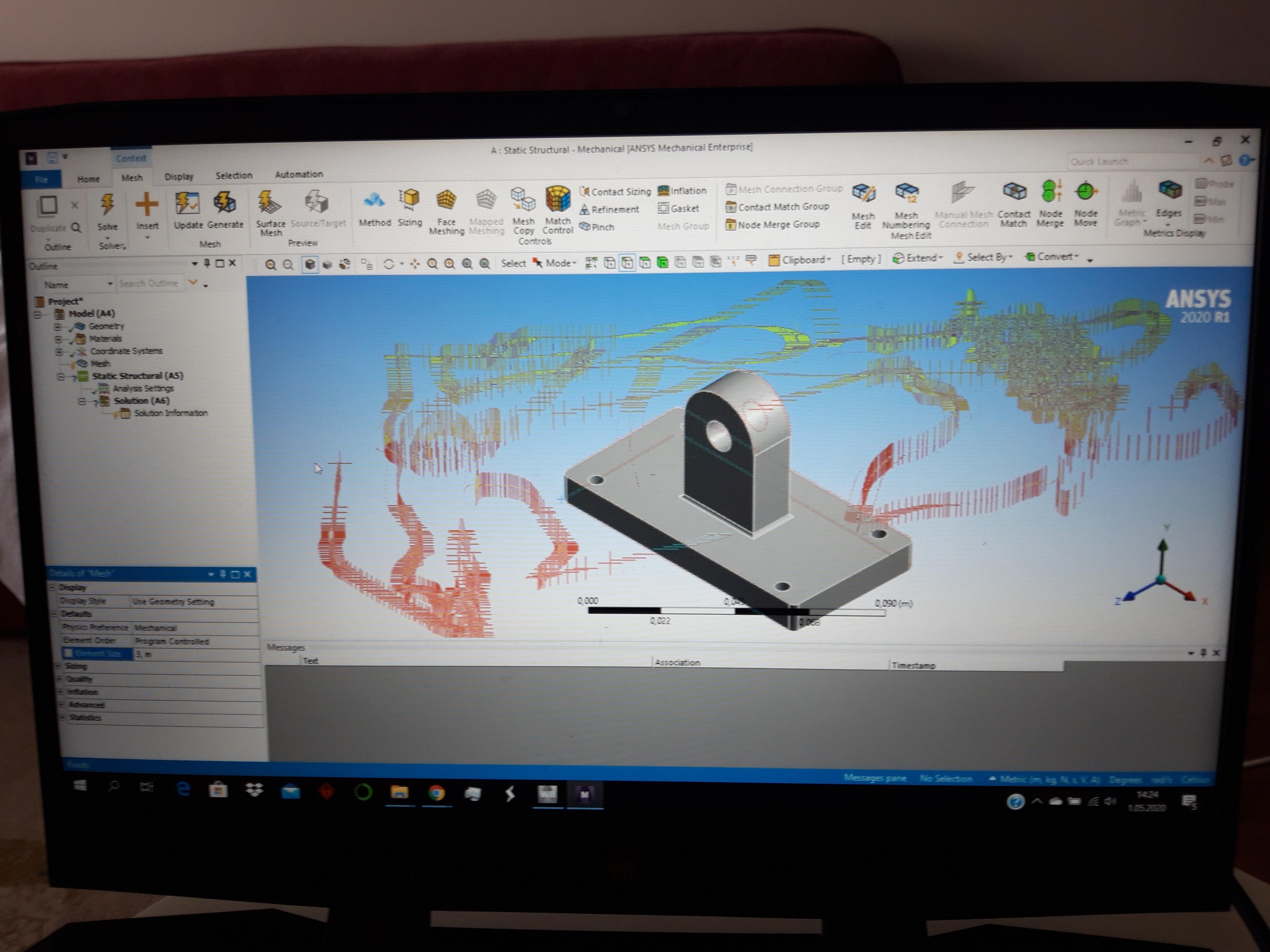Open Chrome from the taskbar
The height and width of the screenshot is (952, 1270).
coord(437,793)
